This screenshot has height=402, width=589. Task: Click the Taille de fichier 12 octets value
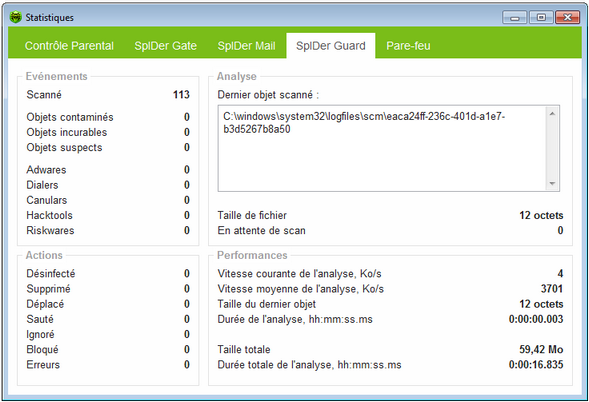click(x=541, y=215)
